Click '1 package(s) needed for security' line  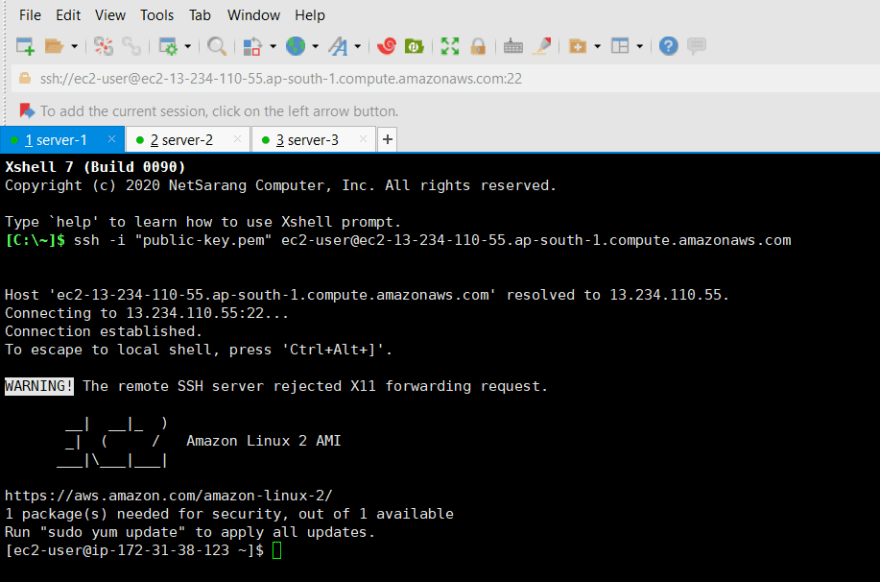229,514
